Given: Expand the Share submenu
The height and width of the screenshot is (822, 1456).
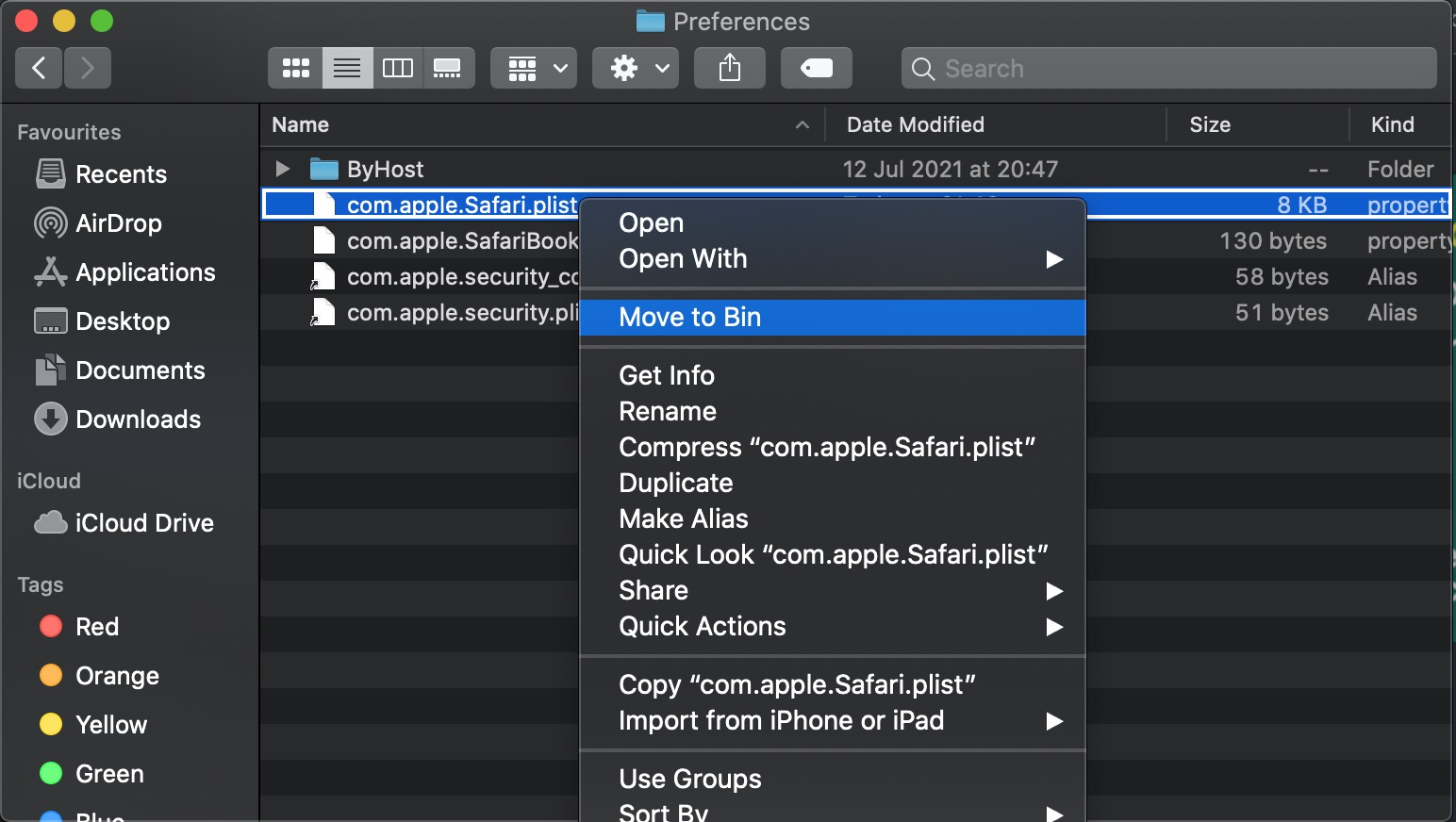Looking at the screenshot, I should tap(832, 591).
